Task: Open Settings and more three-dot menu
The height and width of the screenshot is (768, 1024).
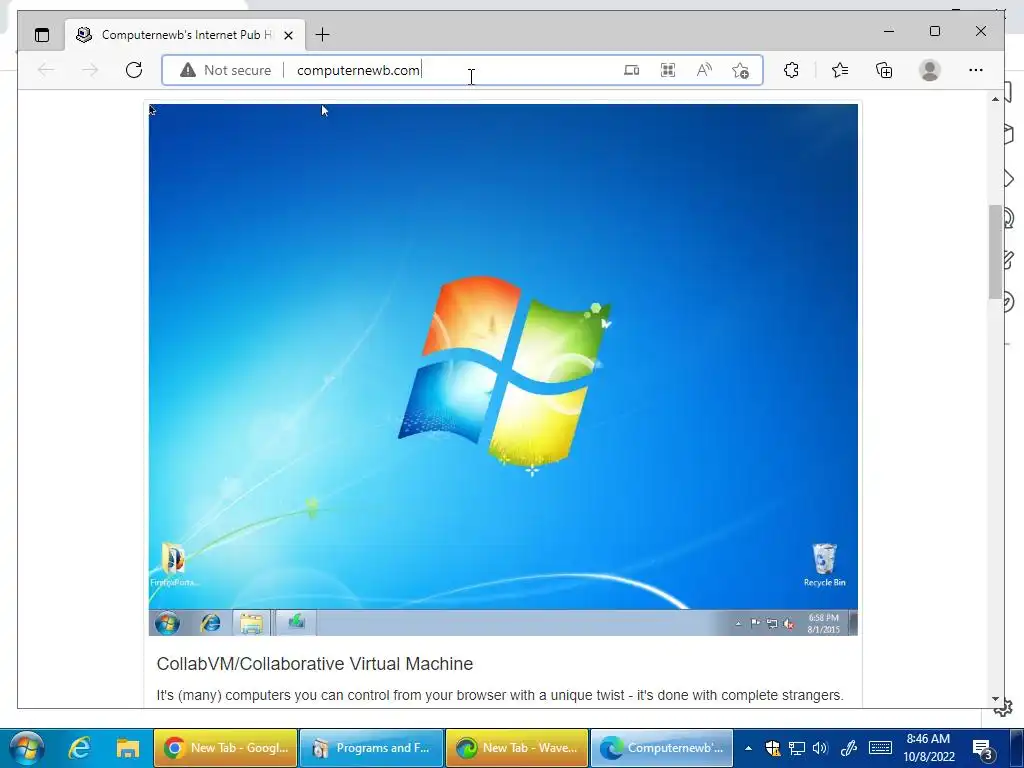Action: (x=976, y=70)
